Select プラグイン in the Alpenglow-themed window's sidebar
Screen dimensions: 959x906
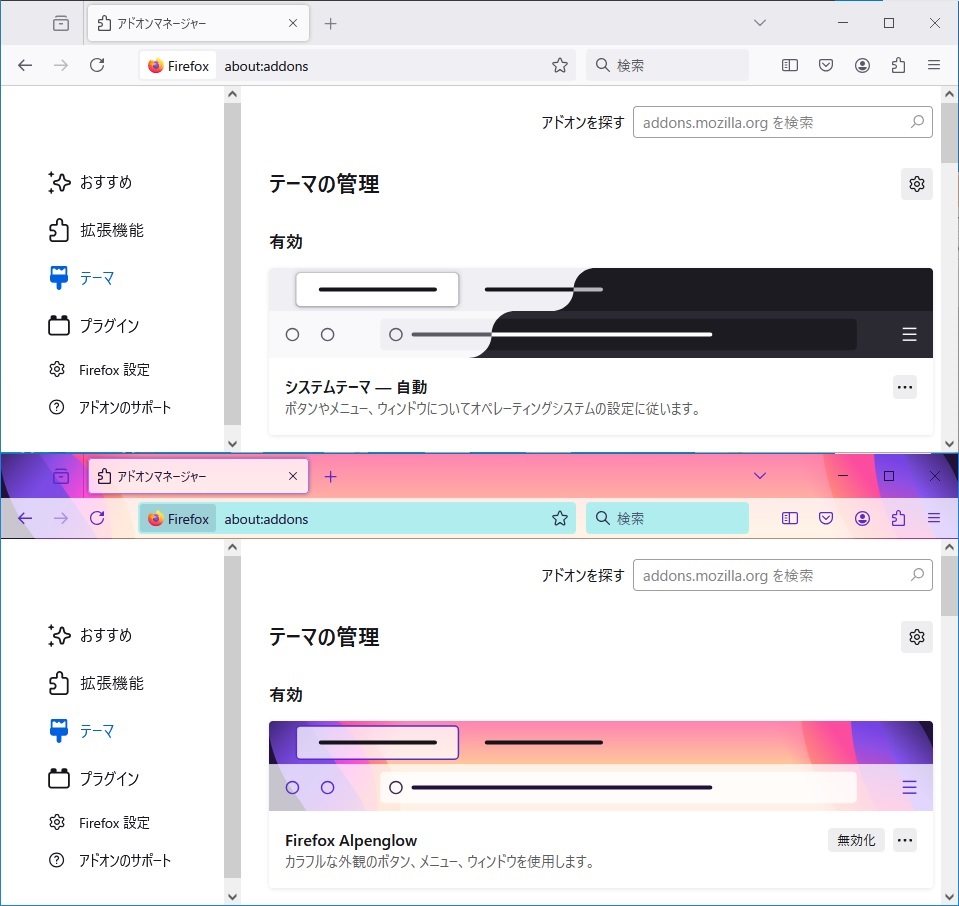tap(109, 778)
